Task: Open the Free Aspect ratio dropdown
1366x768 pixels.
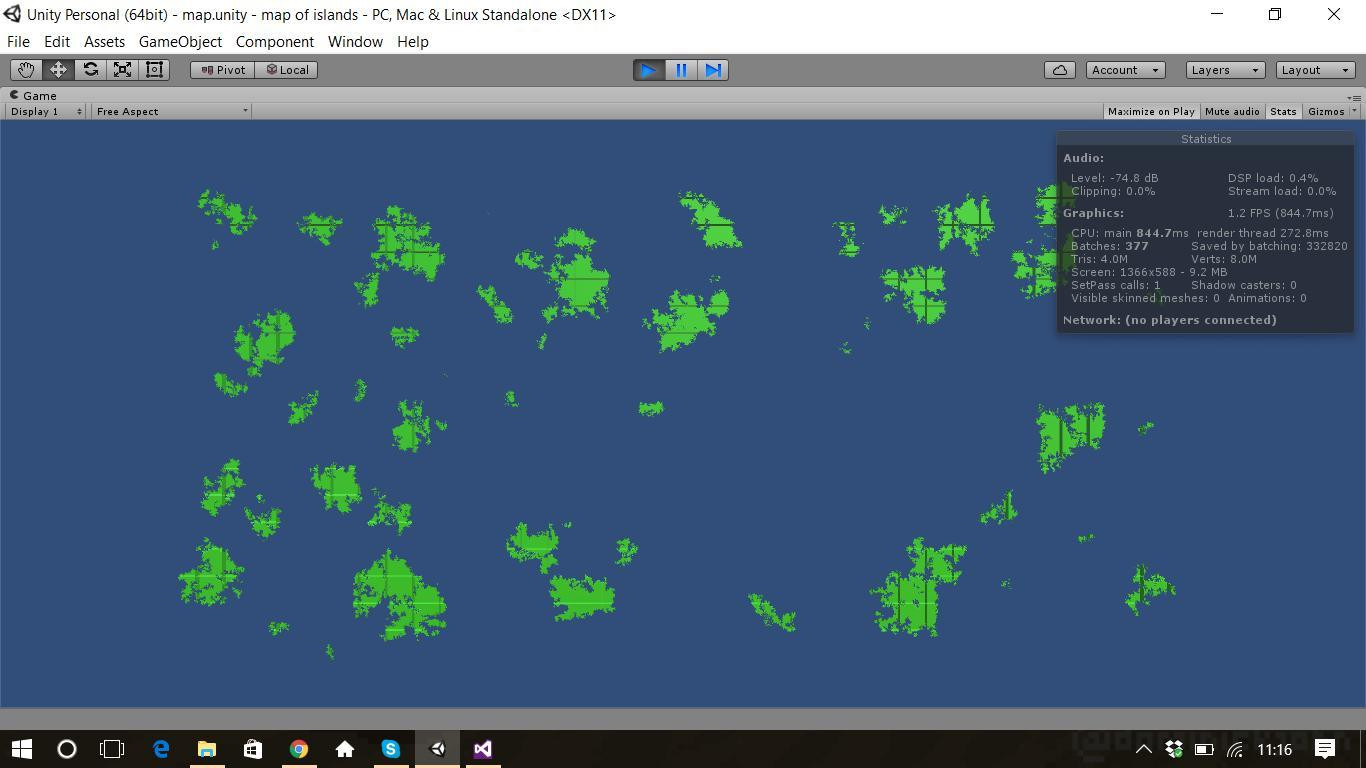Action: point(171,111)
